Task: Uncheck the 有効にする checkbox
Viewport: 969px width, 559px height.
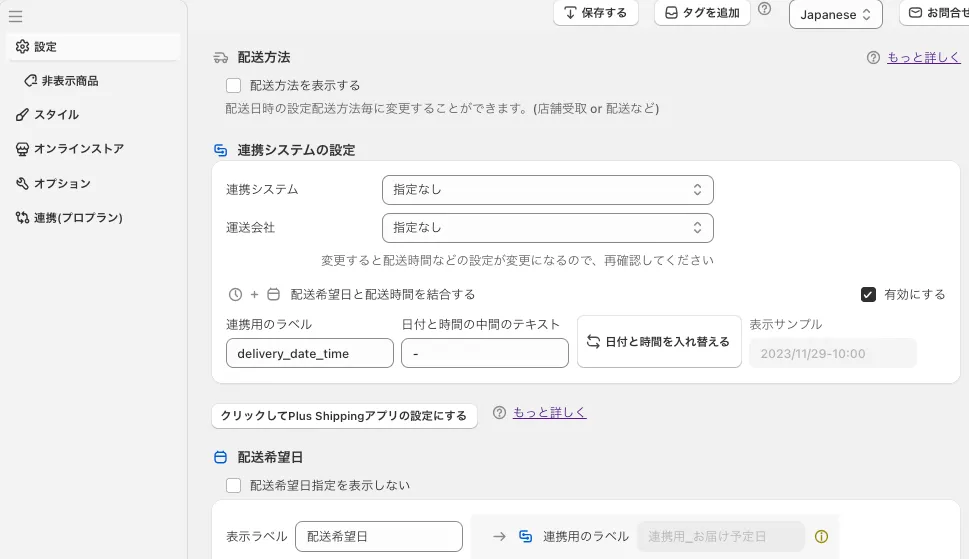Action: point(868,295)
